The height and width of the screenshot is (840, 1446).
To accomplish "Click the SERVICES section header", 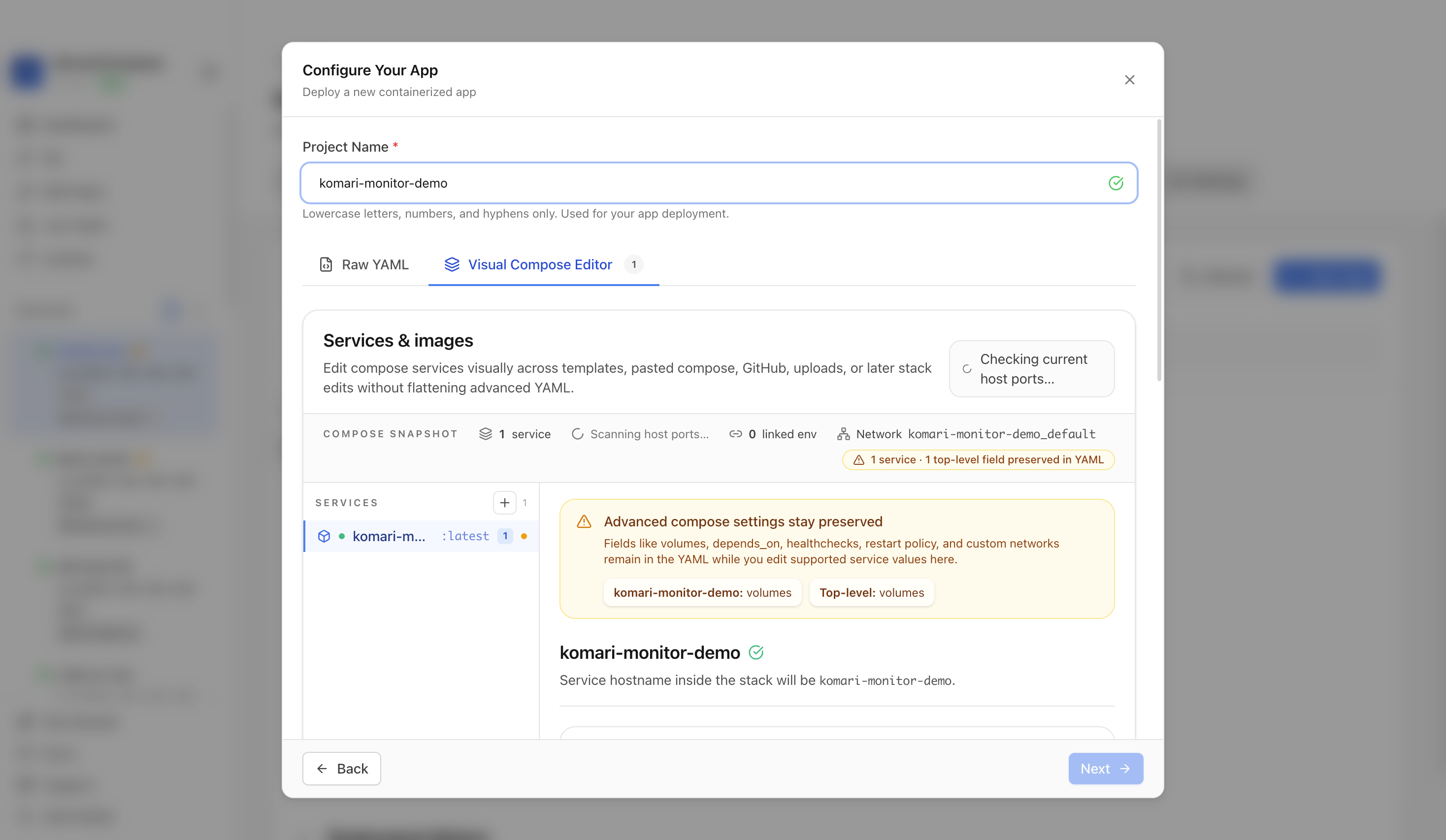I will (347, 503).
